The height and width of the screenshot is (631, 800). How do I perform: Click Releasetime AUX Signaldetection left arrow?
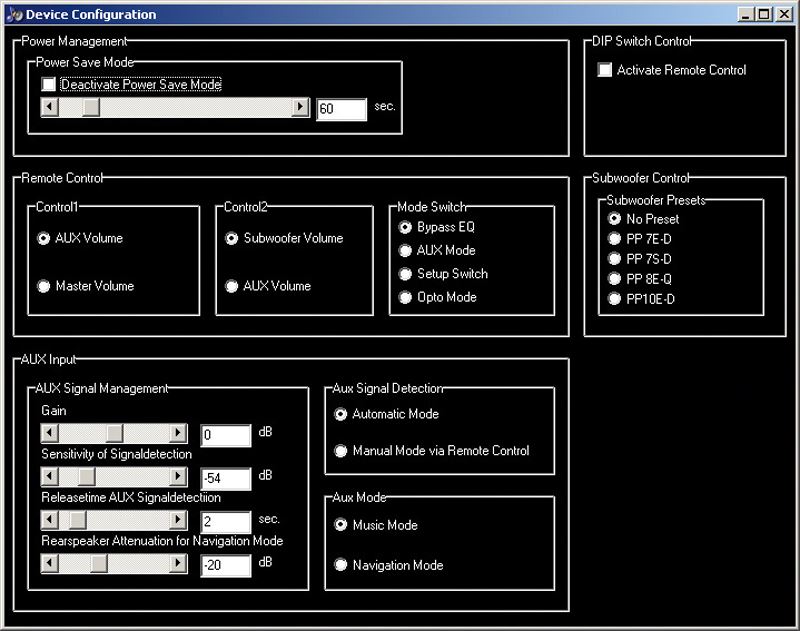coord(49,520)
